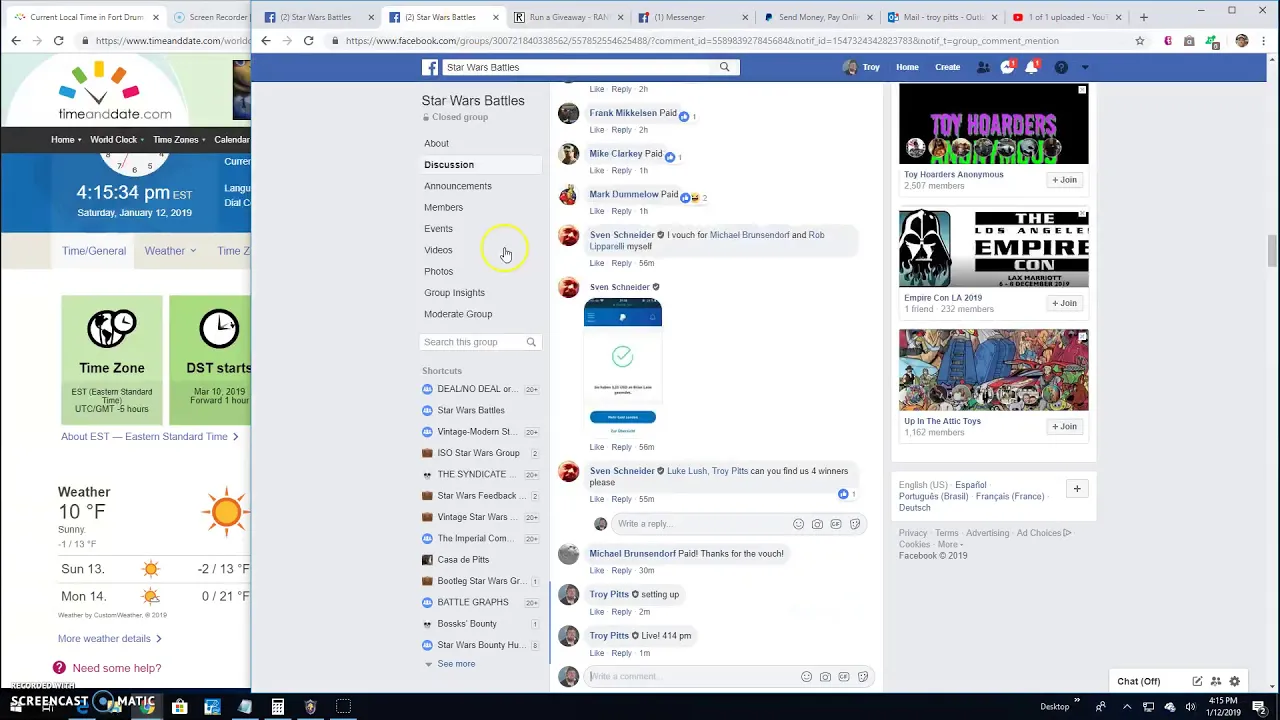The image size is (1280, 720).
Task: Open Chrome profile avatar in toolbar
Action: coord(1242,41)
